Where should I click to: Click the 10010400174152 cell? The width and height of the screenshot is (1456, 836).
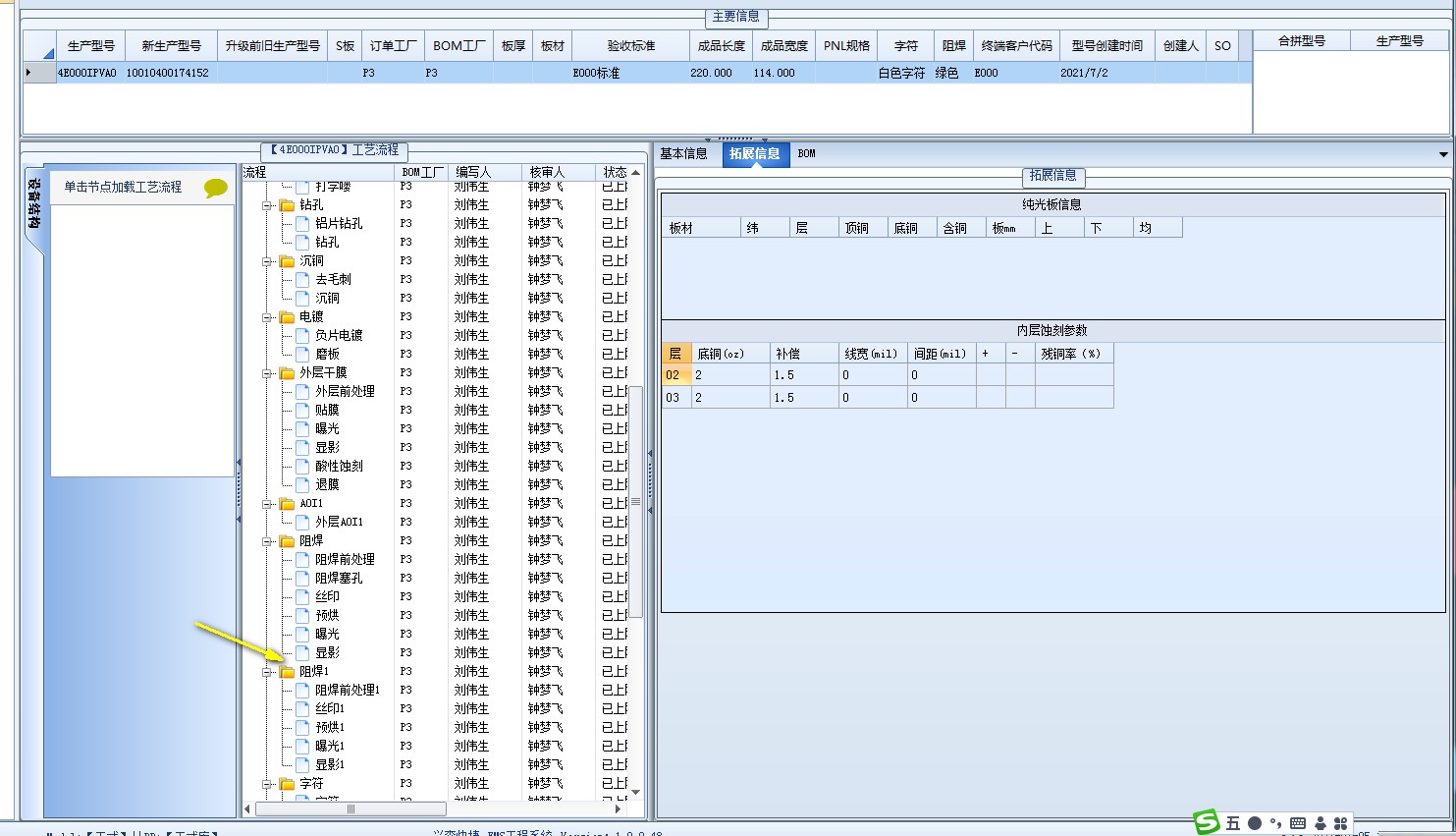pos(170,73)
